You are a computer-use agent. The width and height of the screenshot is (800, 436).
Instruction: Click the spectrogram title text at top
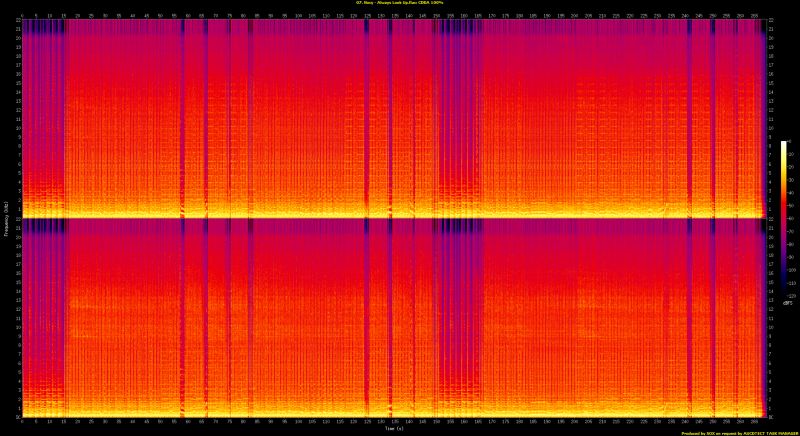400,4
